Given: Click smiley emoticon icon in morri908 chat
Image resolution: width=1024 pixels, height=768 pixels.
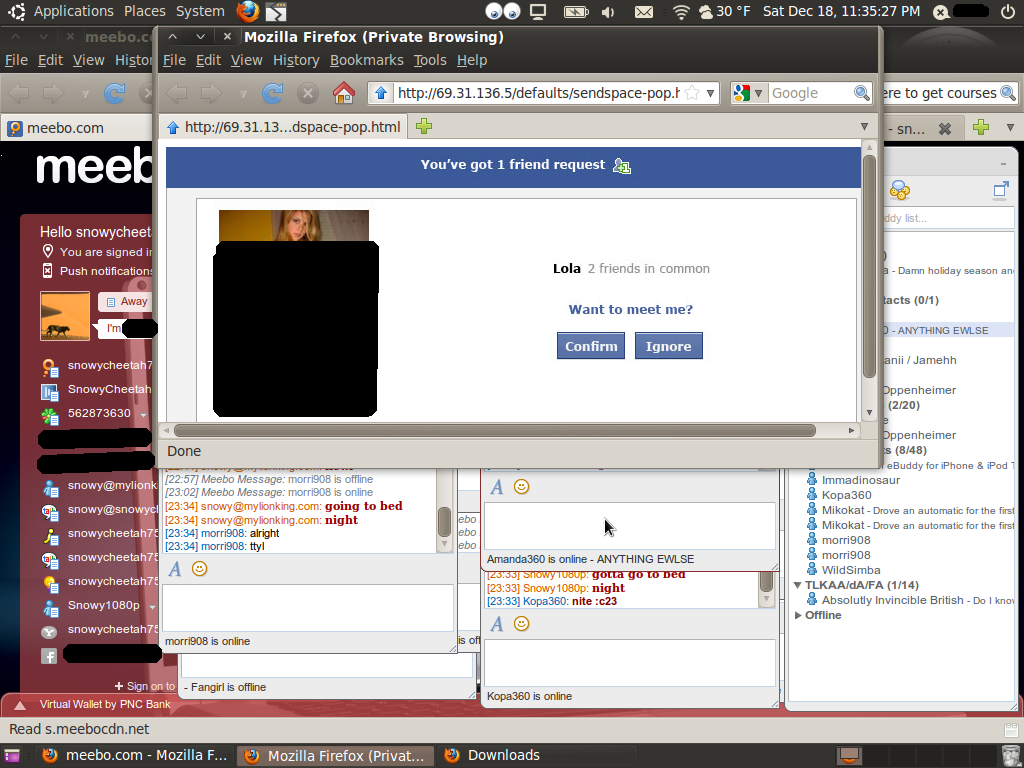Looking at the screenshot, I should (200, 569).
